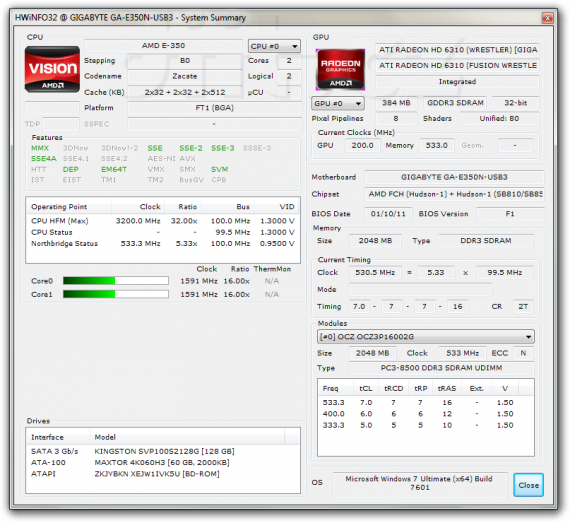Click the CR 2T command rate field
570x523 pixels.
click(x=523, y=306)
